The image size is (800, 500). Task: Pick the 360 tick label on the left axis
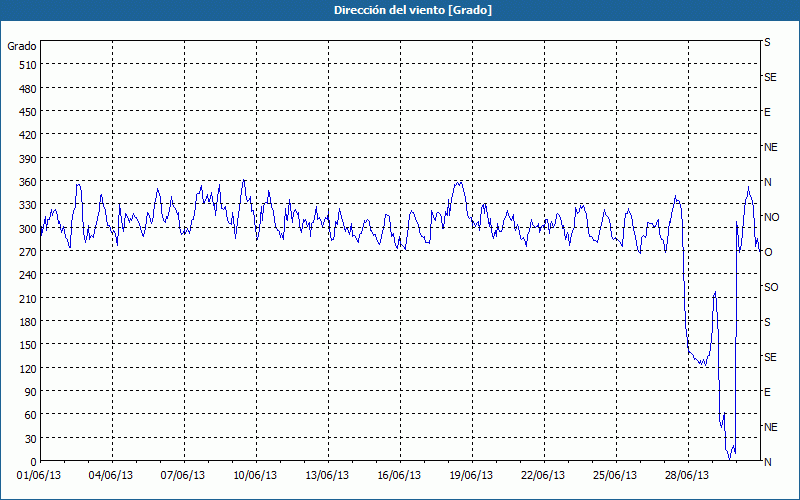[x=28, y=182]
